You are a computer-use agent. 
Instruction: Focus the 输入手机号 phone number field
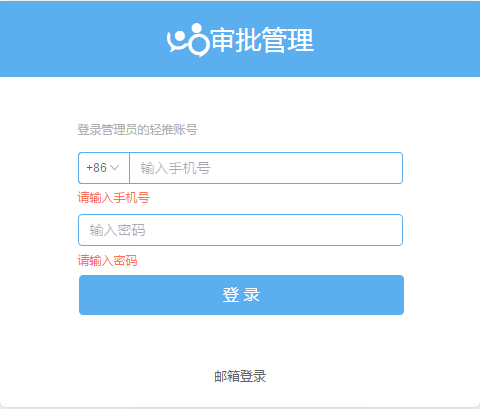tap(266, 168)
